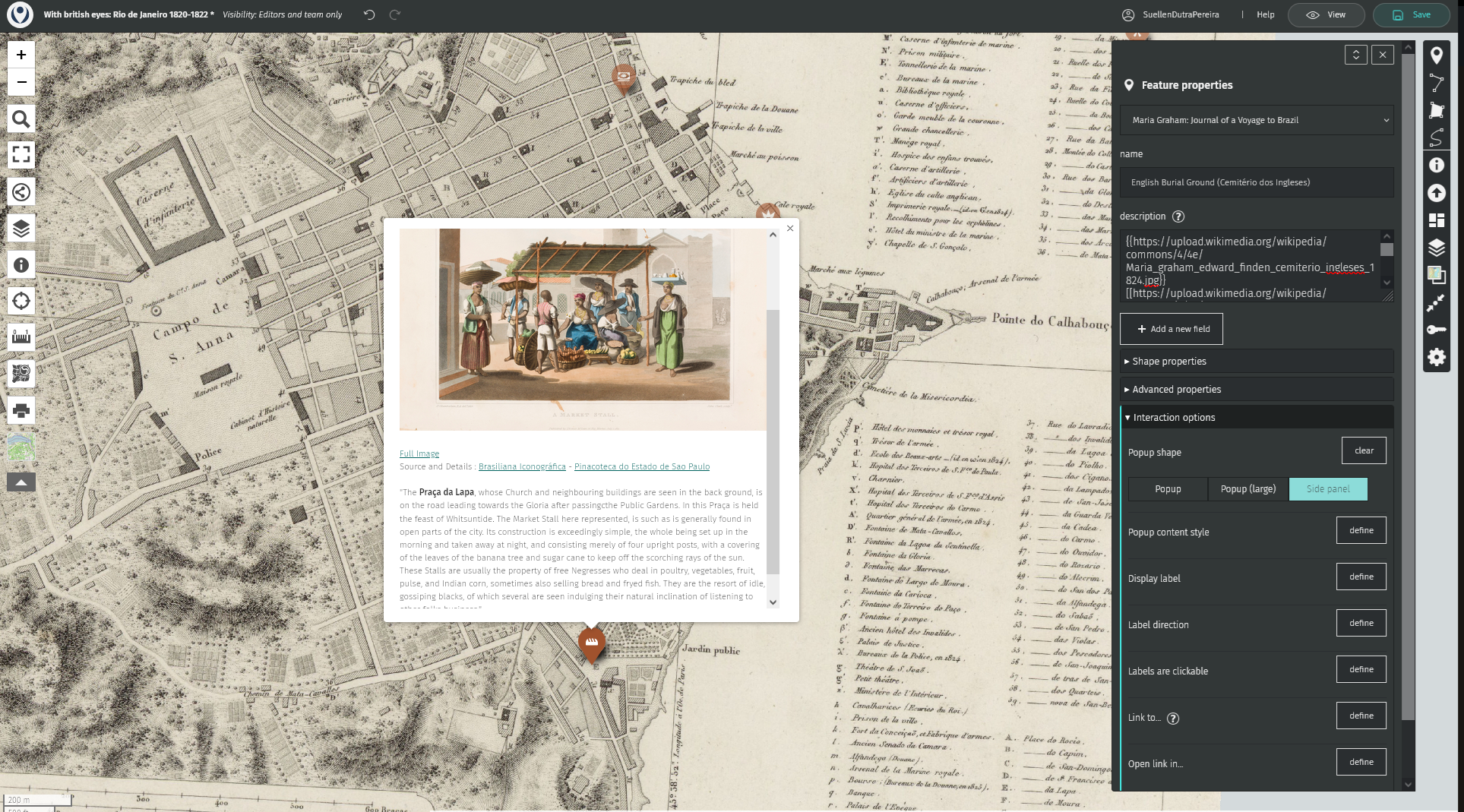Open the layer dropdown showing Maria Graham

tap(1256, 120)
